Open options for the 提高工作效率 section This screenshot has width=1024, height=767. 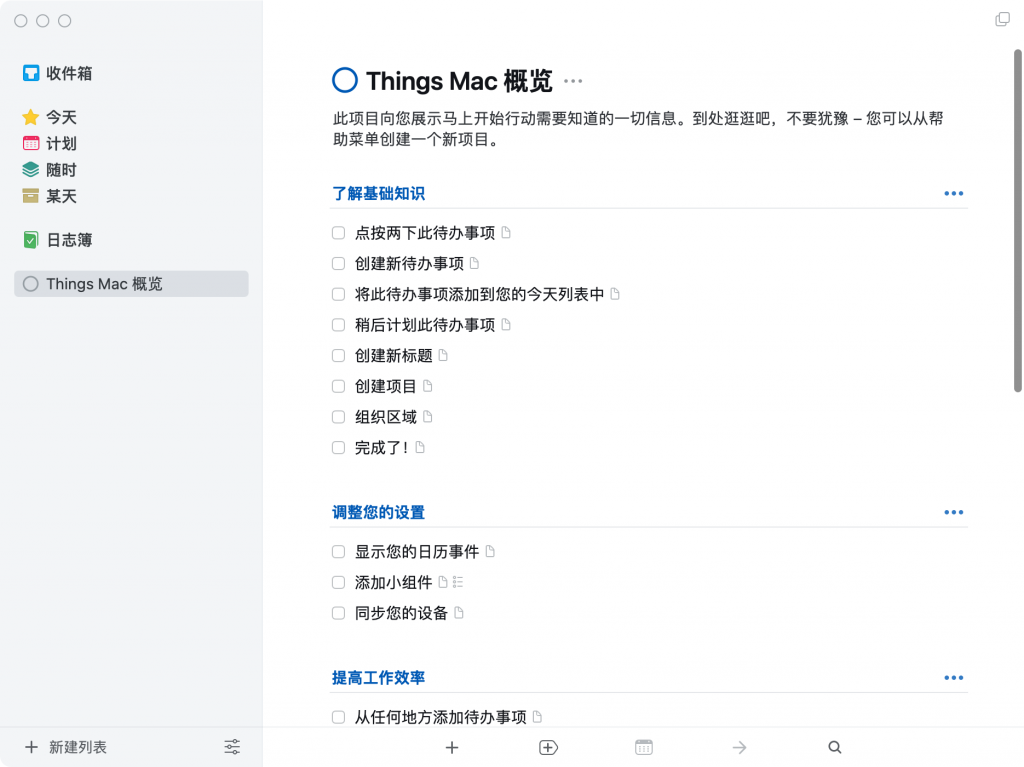(x=952, y=677)
